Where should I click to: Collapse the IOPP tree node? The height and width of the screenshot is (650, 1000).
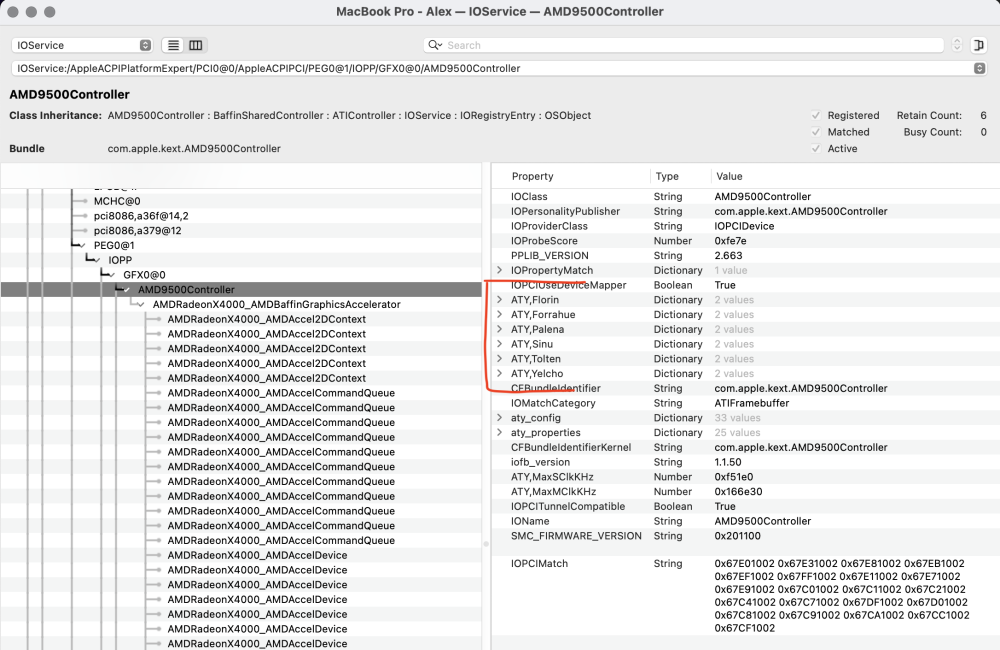97,260
